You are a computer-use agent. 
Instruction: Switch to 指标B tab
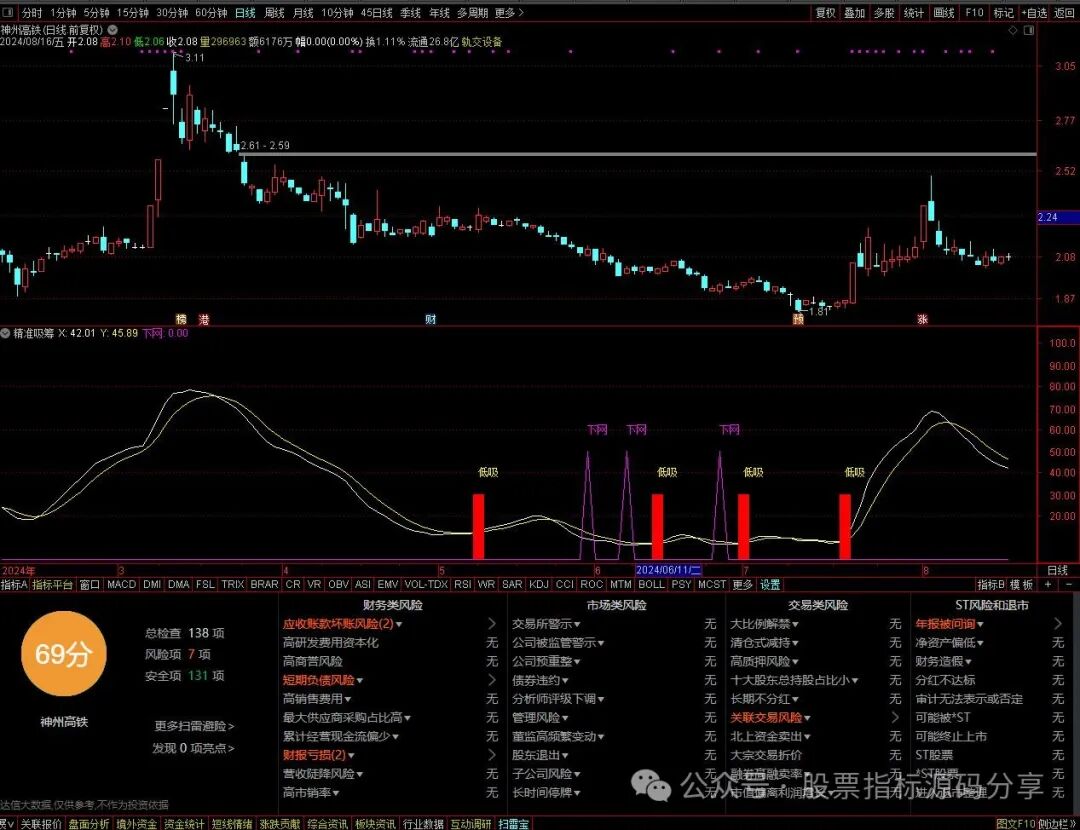pos(990,584)
